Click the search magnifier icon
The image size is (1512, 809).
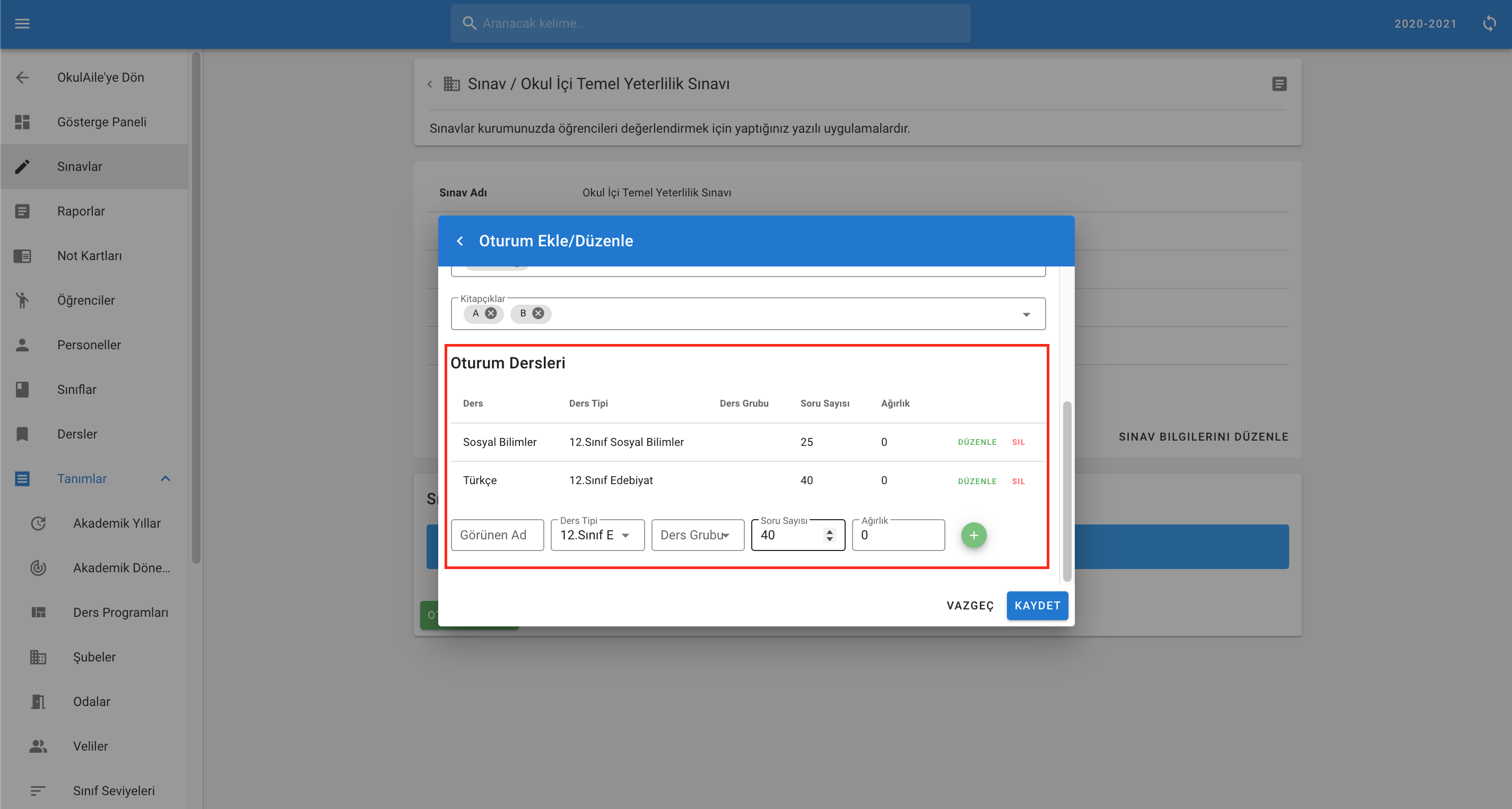pyautogui.click(x=469, y=23)
